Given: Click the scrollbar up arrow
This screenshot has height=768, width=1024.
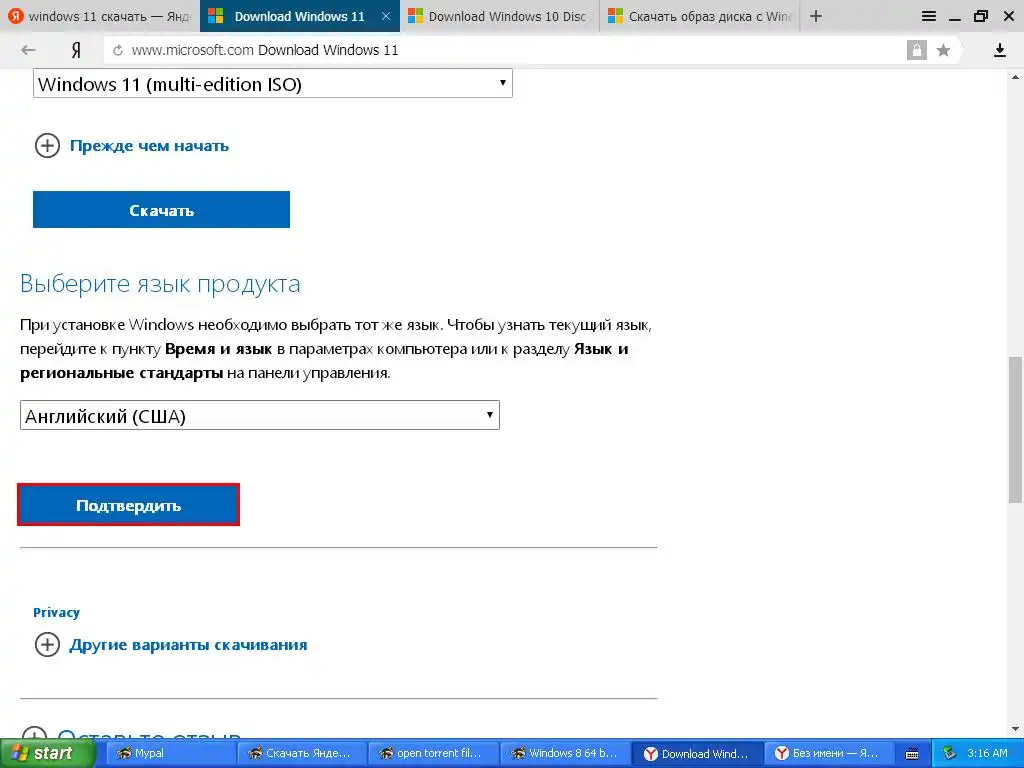Looking at the screenshot, I should point(1016,77).
